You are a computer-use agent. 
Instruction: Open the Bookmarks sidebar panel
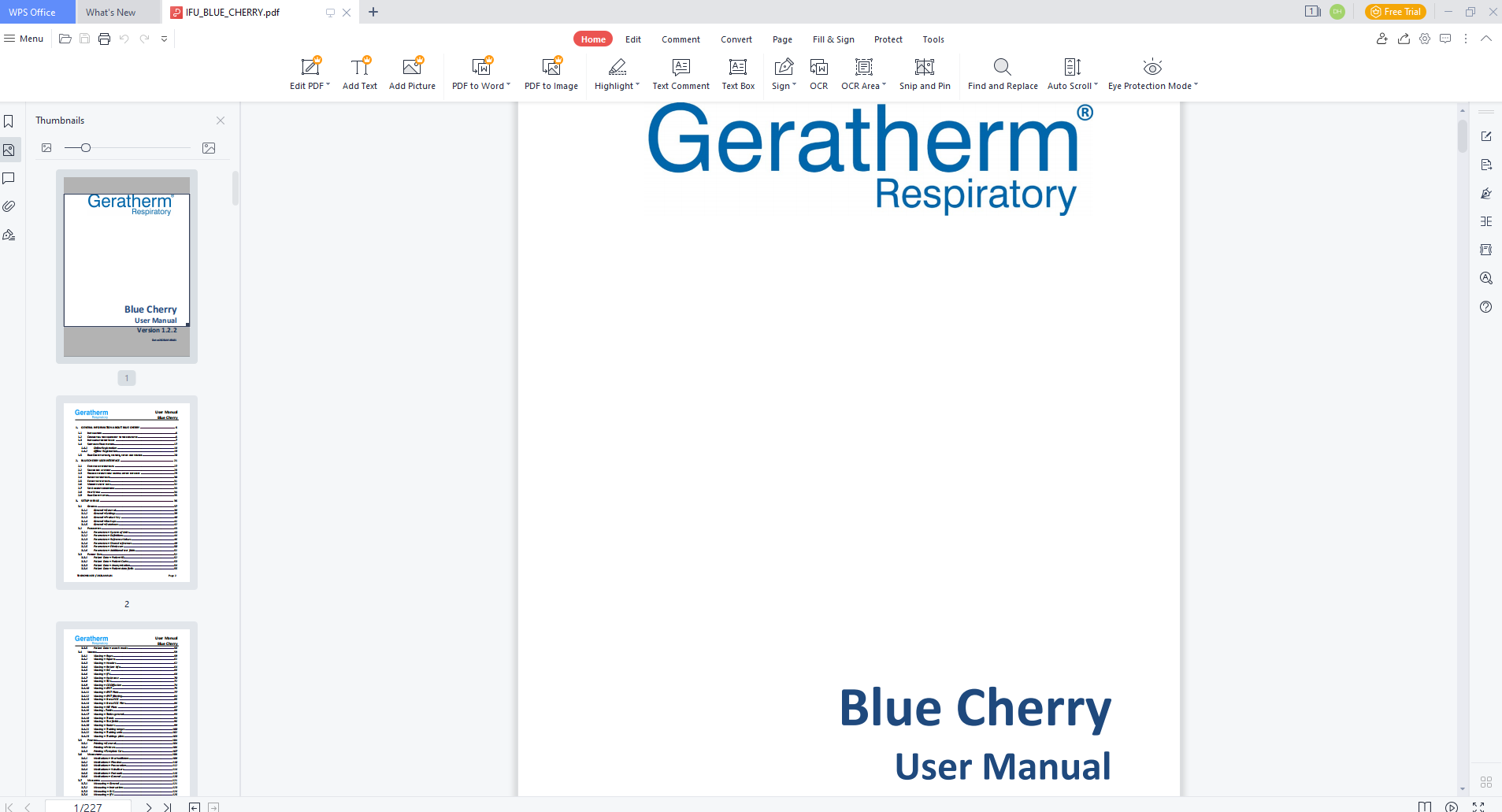click(9, 121)
